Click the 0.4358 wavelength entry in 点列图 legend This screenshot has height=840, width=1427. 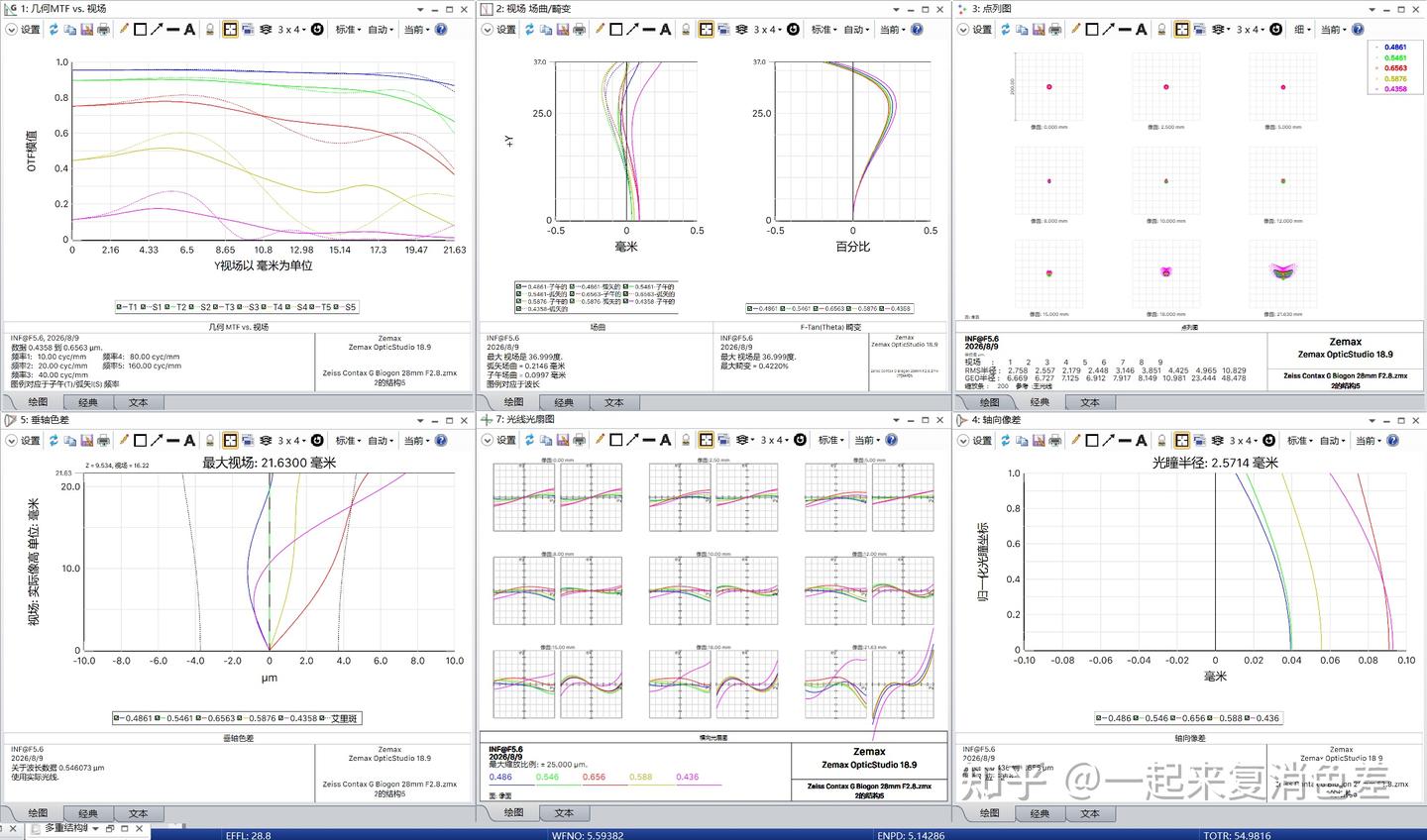(1395, 89)
